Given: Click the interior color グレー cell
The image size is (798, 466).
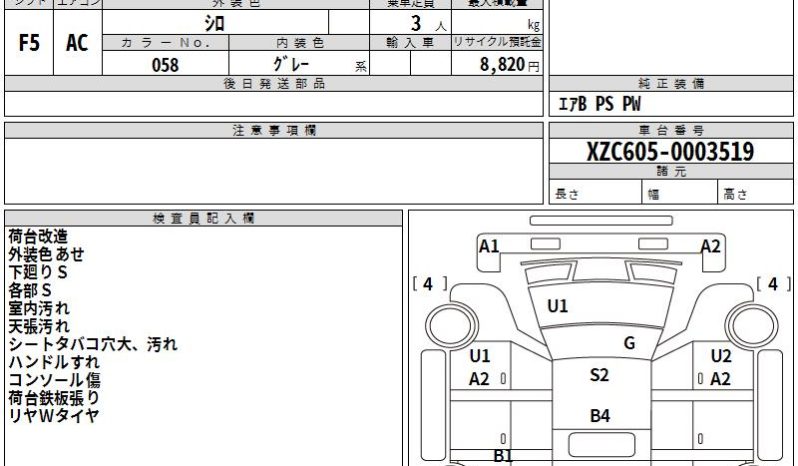Looking at the screenshot, I should coord(299,64).
